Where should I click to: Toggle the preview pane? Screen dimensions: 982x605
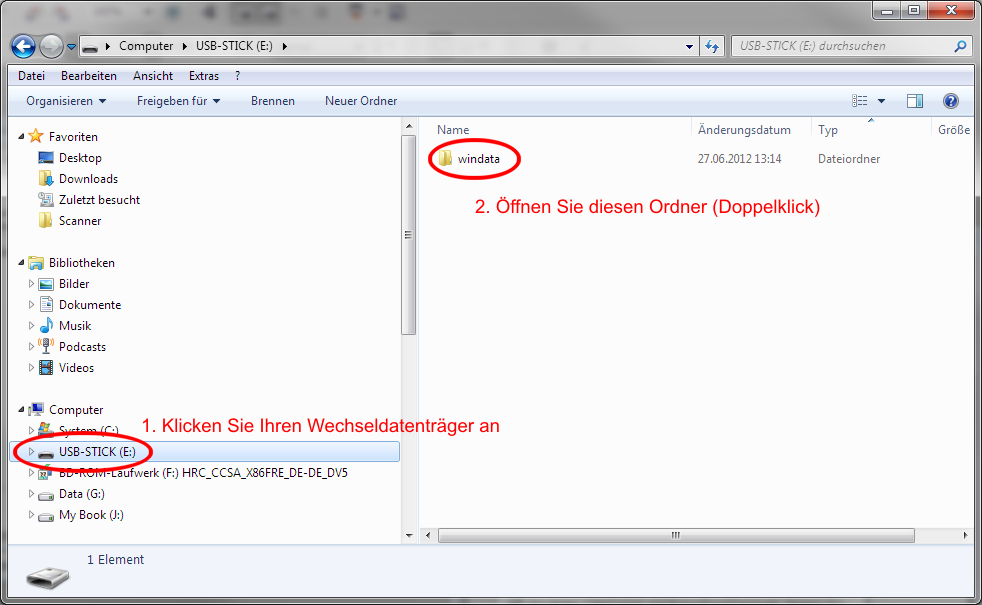[915, 101]
